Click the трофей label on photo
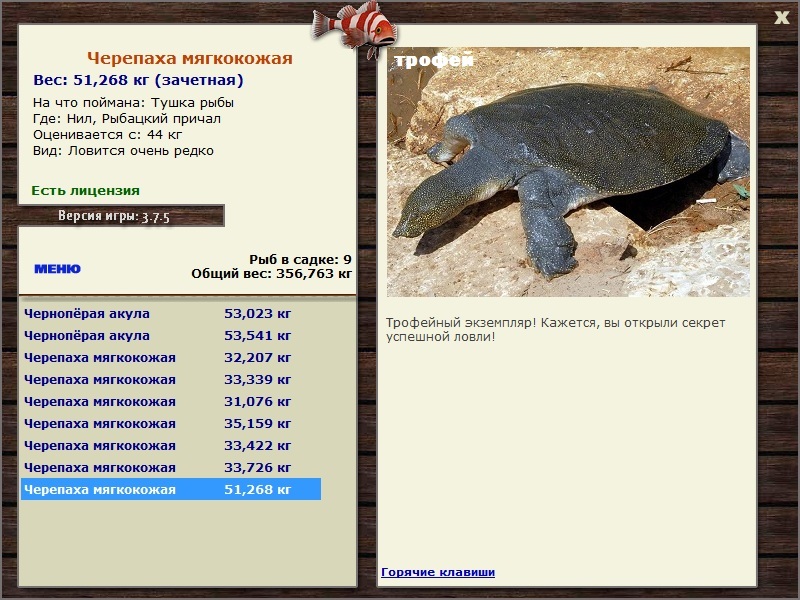 pos(434,60)
